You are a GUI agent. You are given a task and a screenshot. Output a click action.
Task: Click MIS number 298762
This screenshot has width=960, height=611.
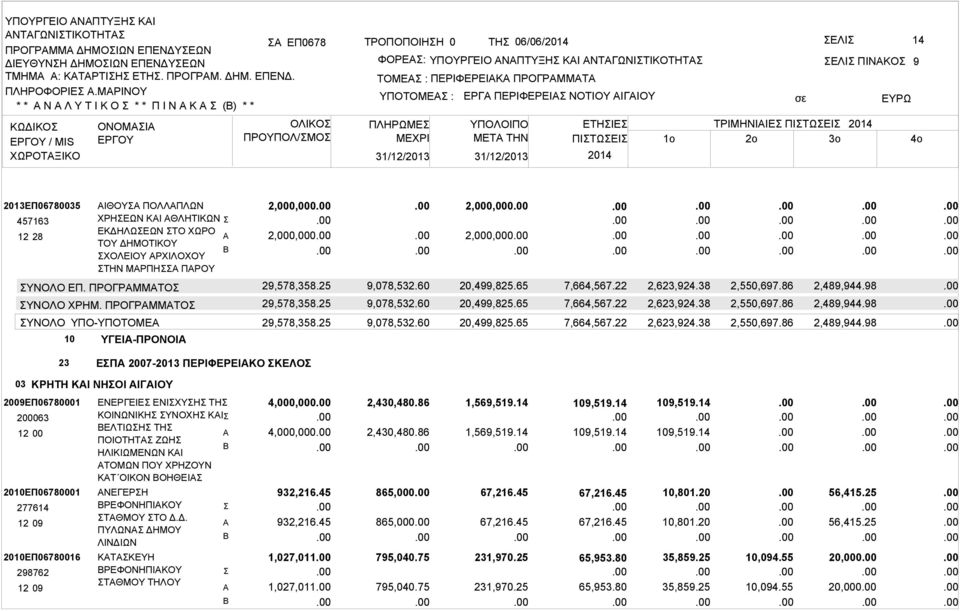pos(32,572)
